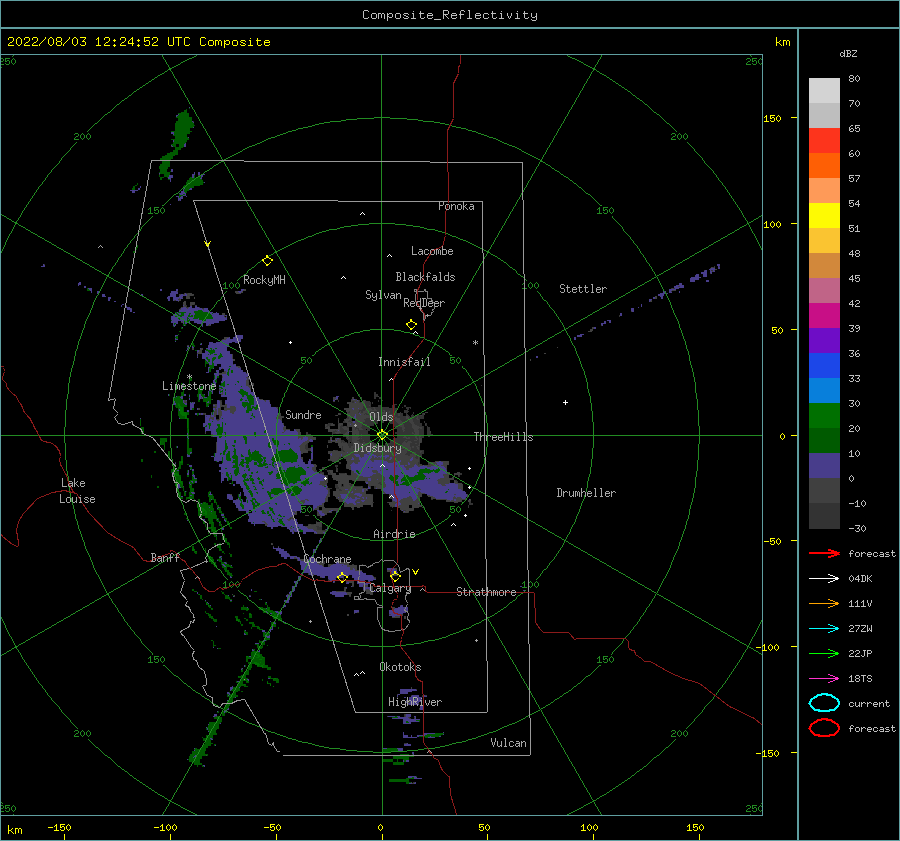Click the -150 value on bottom axis
Image resolution: width=900 pixels, height=841 pixels.
pyautogui.click(x=59, y=827)
